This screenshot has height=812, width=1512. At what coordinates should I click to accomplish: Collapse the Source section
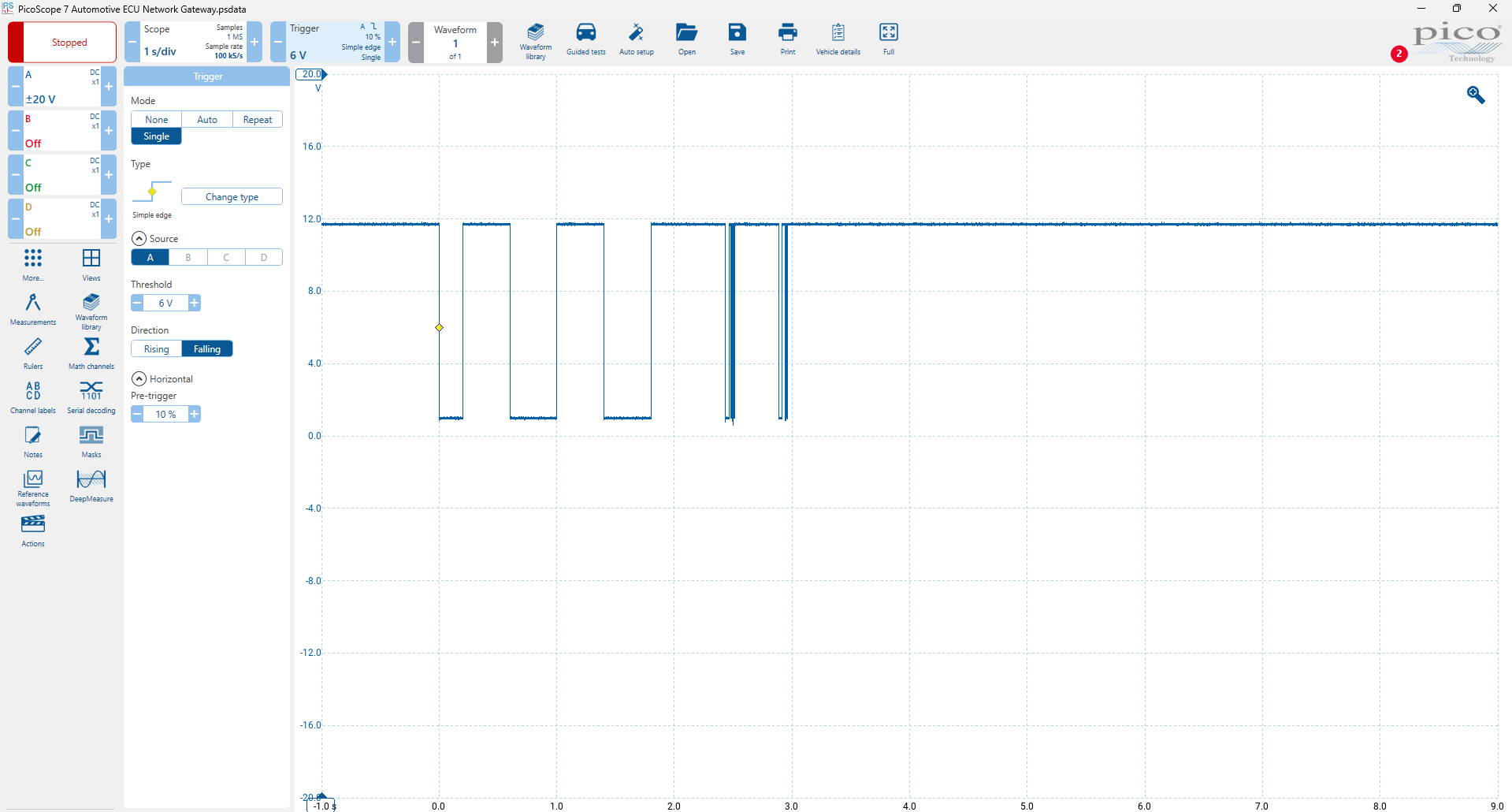[139, 239]
